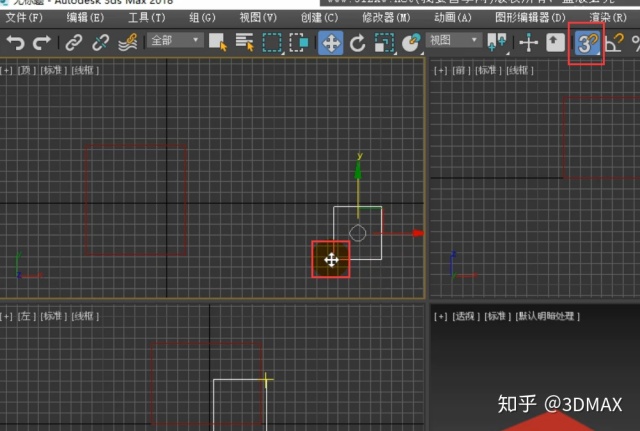This screenshot has height=431, width=640.
Task: Click the [透视] perspective view label
Action: coord(466,316)
